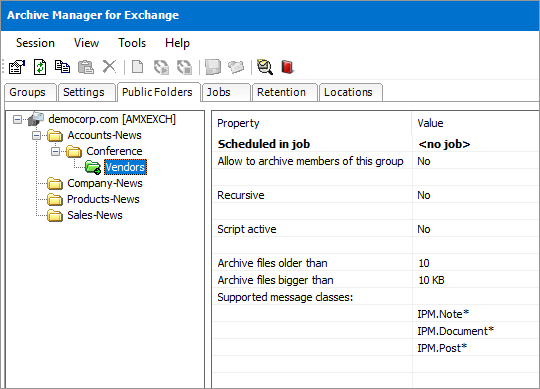Open the Help menu
Viewport: 540px width, 389px height.
click(177, 43)
